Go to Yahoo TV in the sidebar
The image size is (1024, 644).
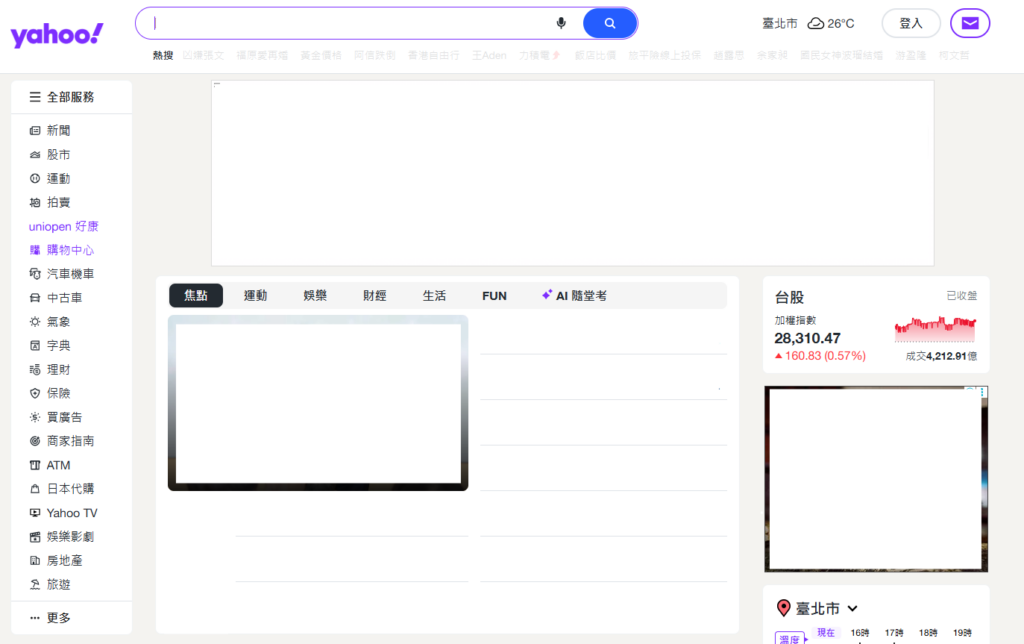coord(71,513)
